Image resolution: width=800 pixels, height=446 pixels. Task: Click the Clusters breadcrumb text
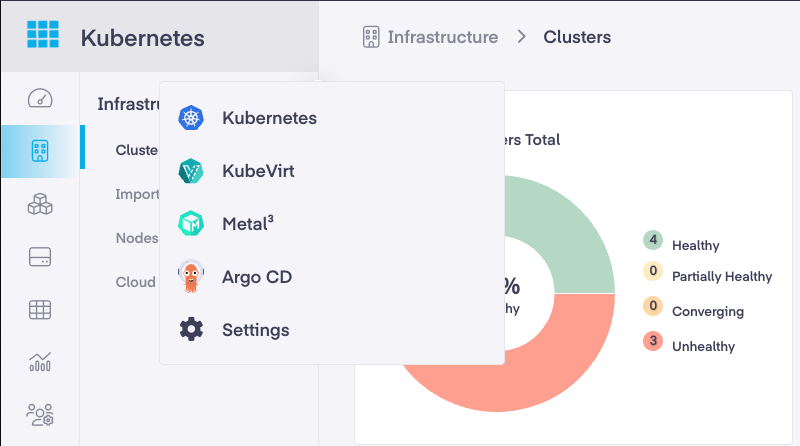577,37
